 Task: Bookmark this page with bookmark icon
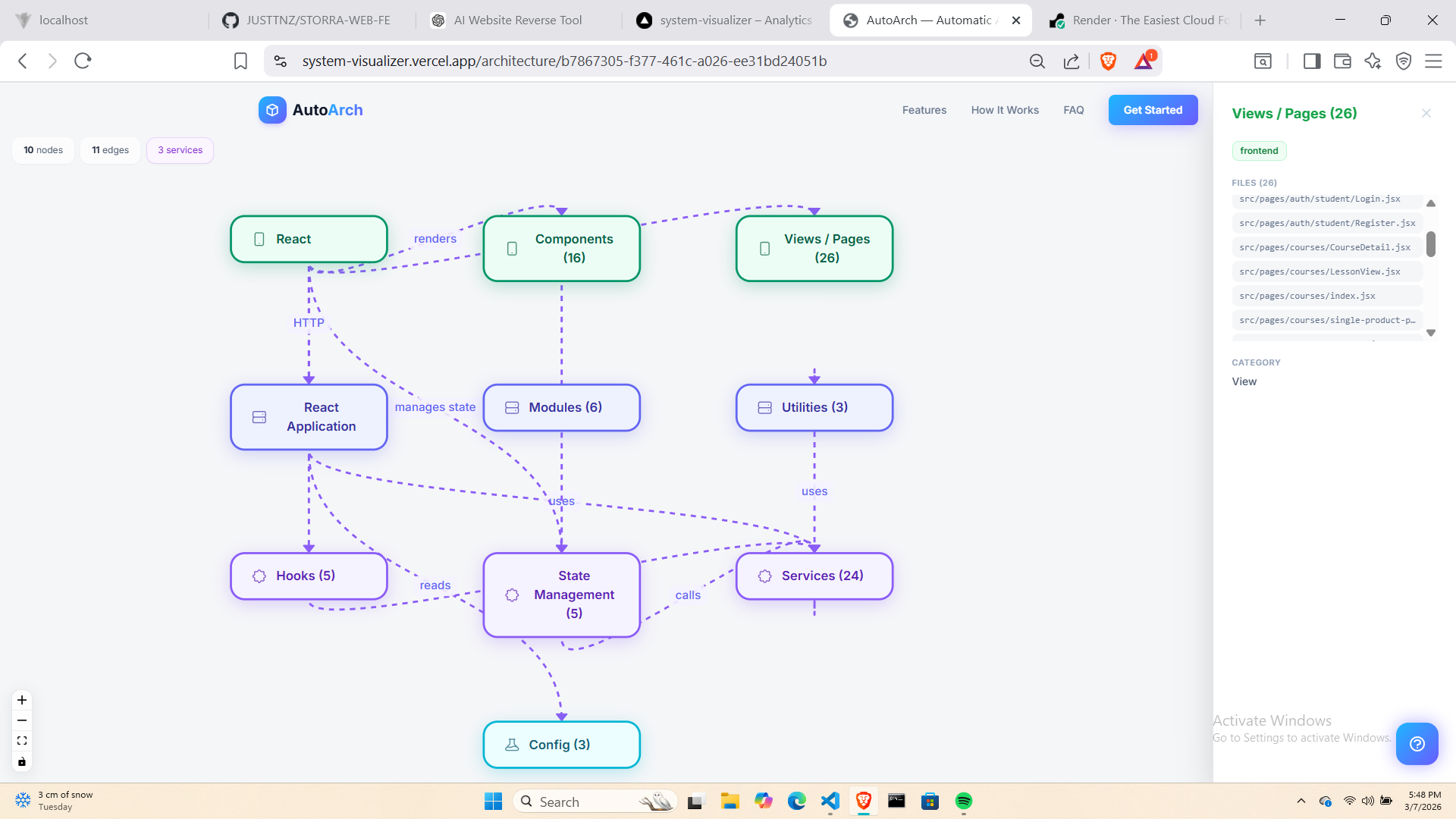pos(240,61)
